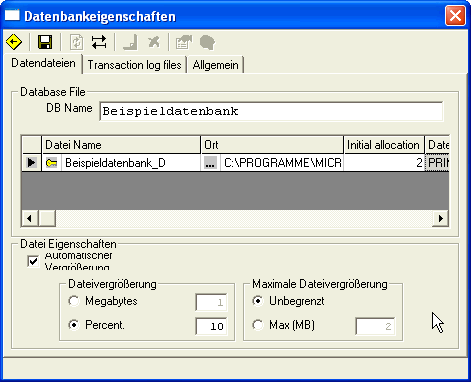
Task: Switch to Transaction log files tab
Action: point(134,65)
